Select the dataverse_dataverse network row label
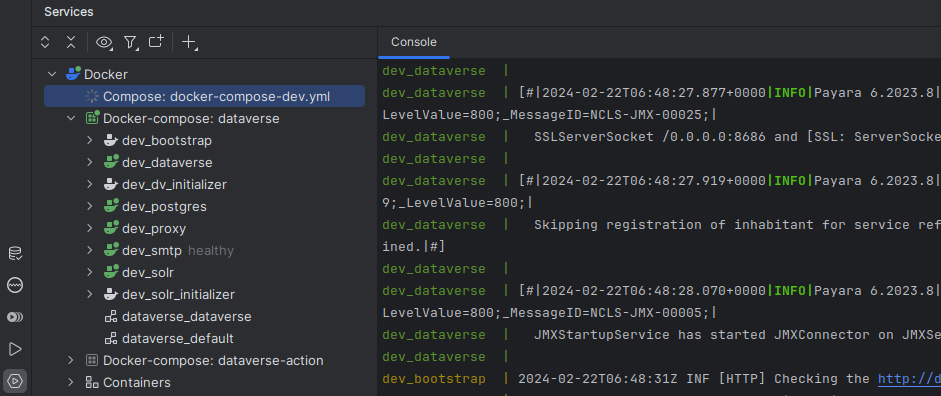The image size is (941, 396). click(x=187, y=316)
